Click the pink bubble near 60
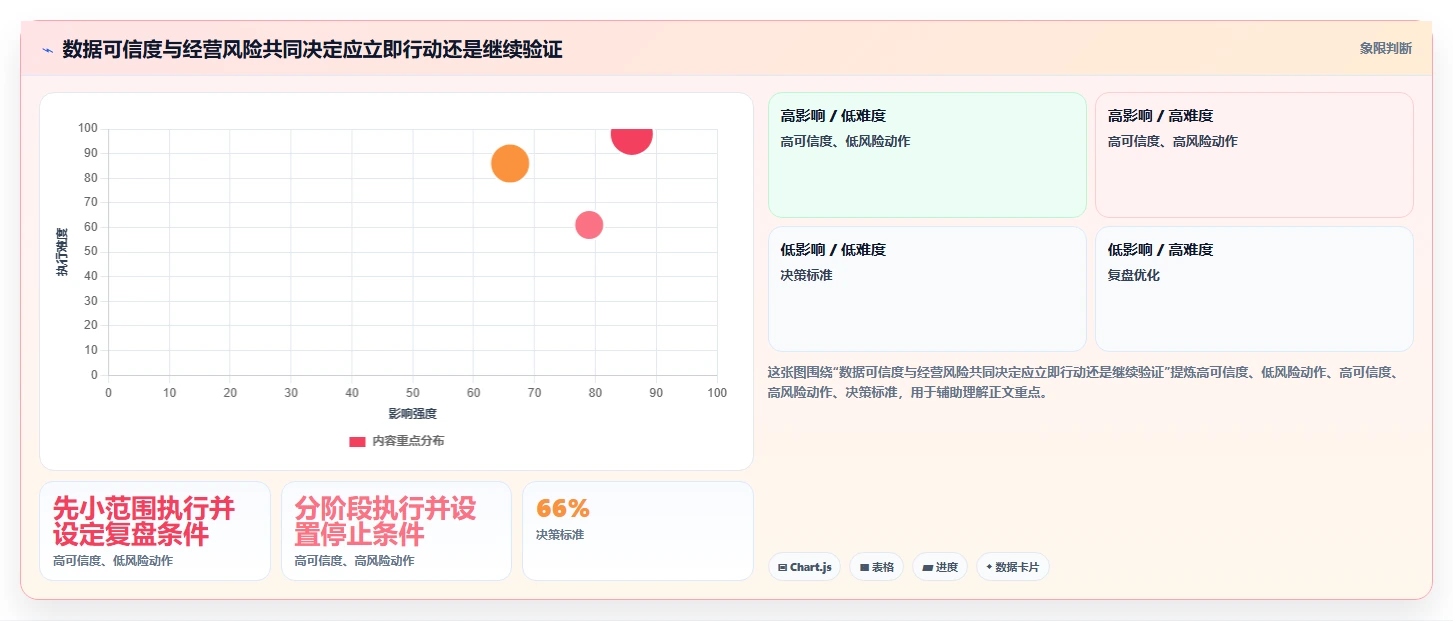1453x621 pixels. click(x=589, y=225)
